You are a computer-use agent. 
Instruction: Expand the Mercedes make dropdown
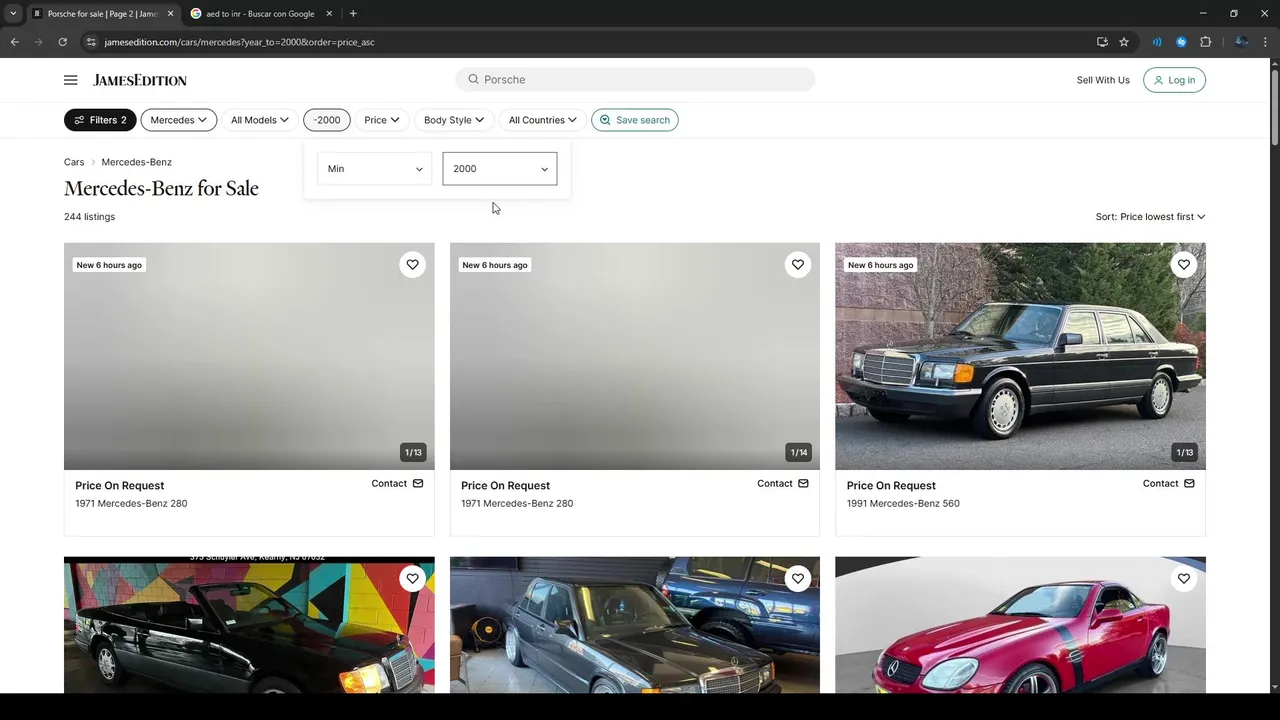179,120
